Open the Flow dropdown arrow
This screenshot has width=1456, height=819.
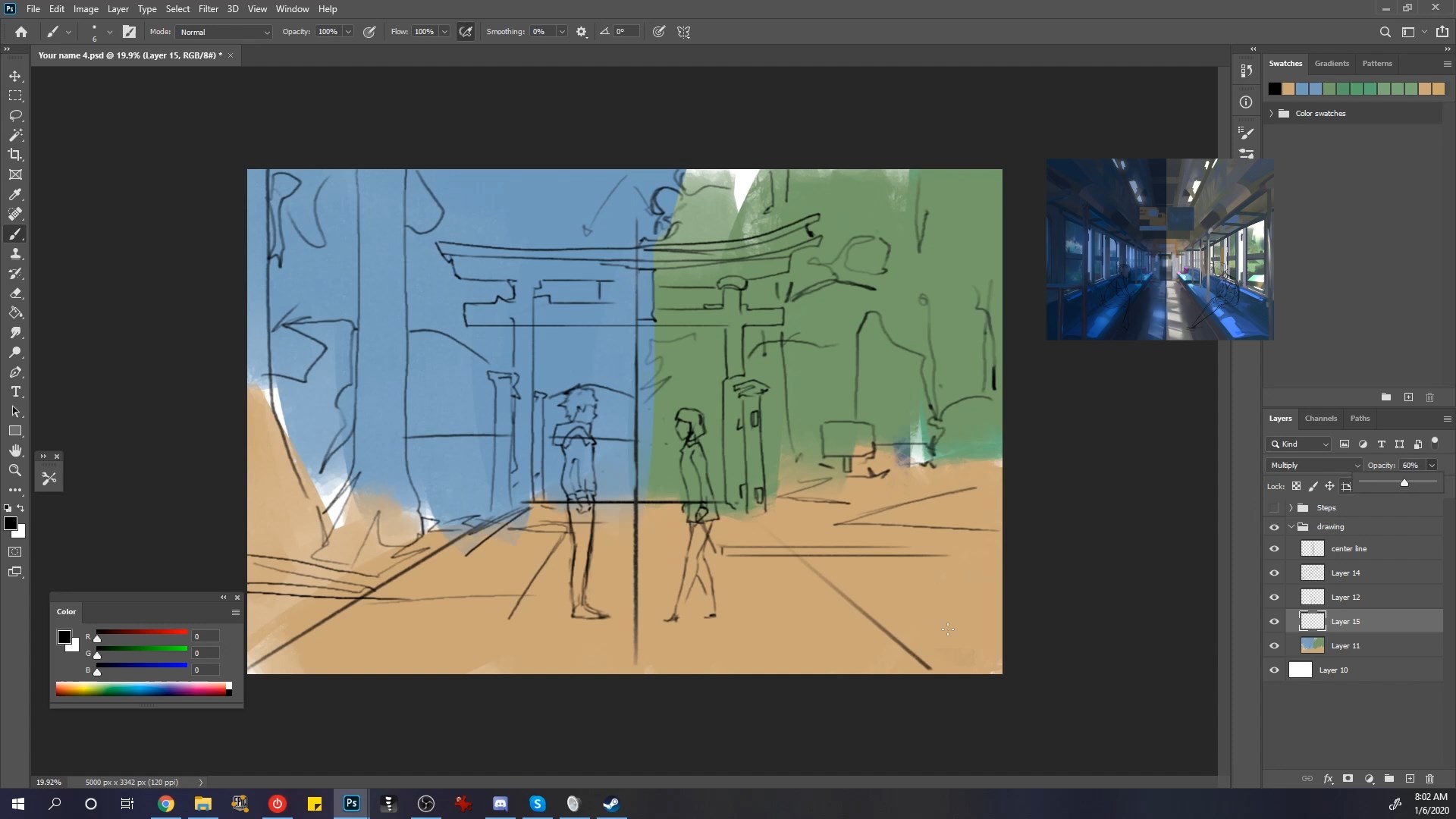pyautogui.click(x=444, y=32)
